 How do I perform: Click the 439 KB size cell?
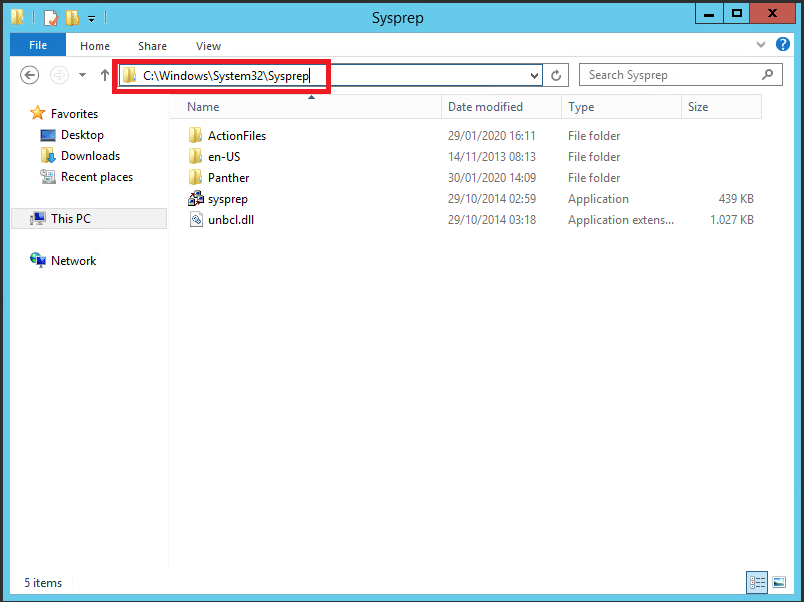[x=736, y=199]
